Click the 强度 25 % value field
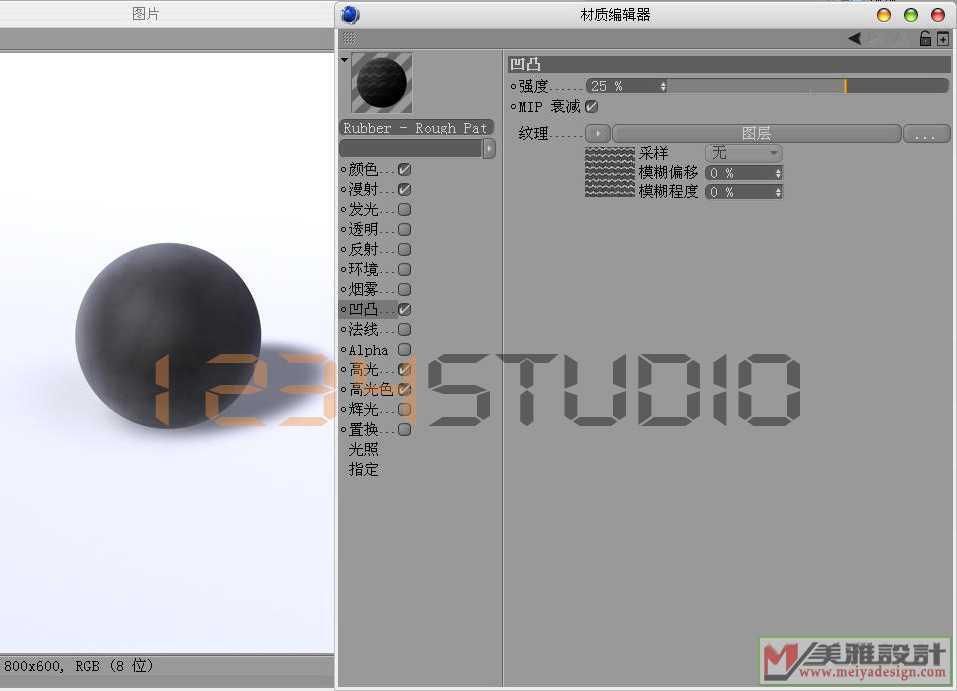Viewport: 957px width, 691px height. pyautogui.click(x=623, y=86)
